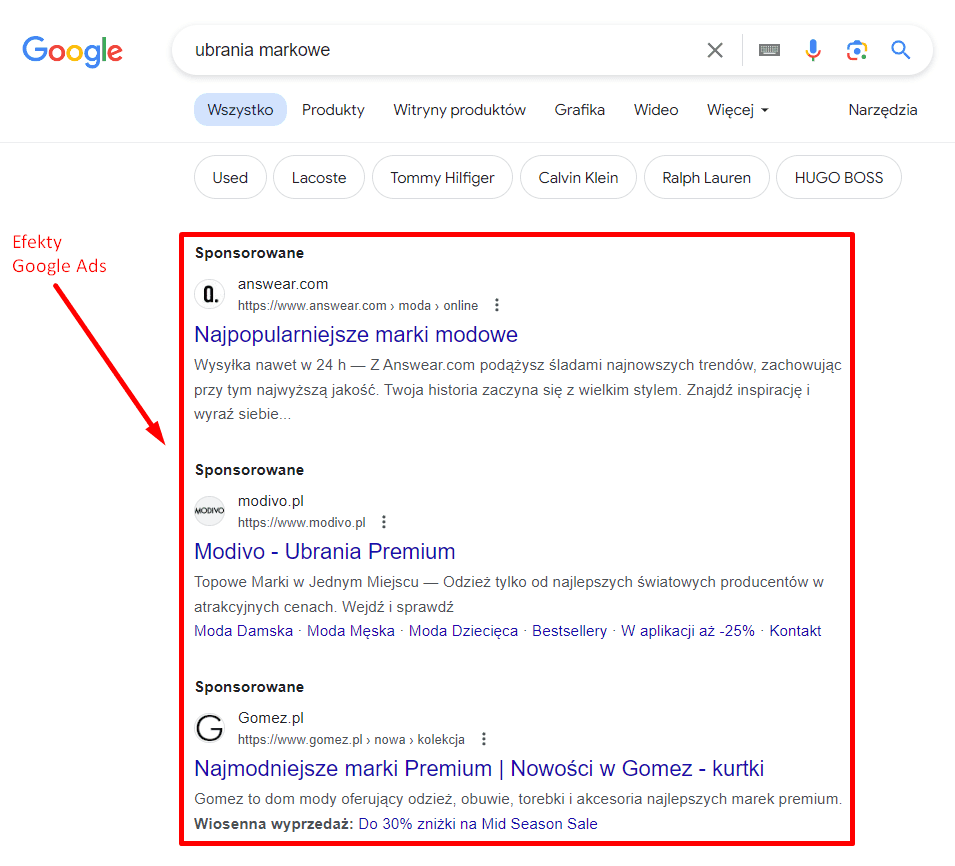Apply the HUGO BOSS filter chip

pyautogui.click(x=839, y=177)
